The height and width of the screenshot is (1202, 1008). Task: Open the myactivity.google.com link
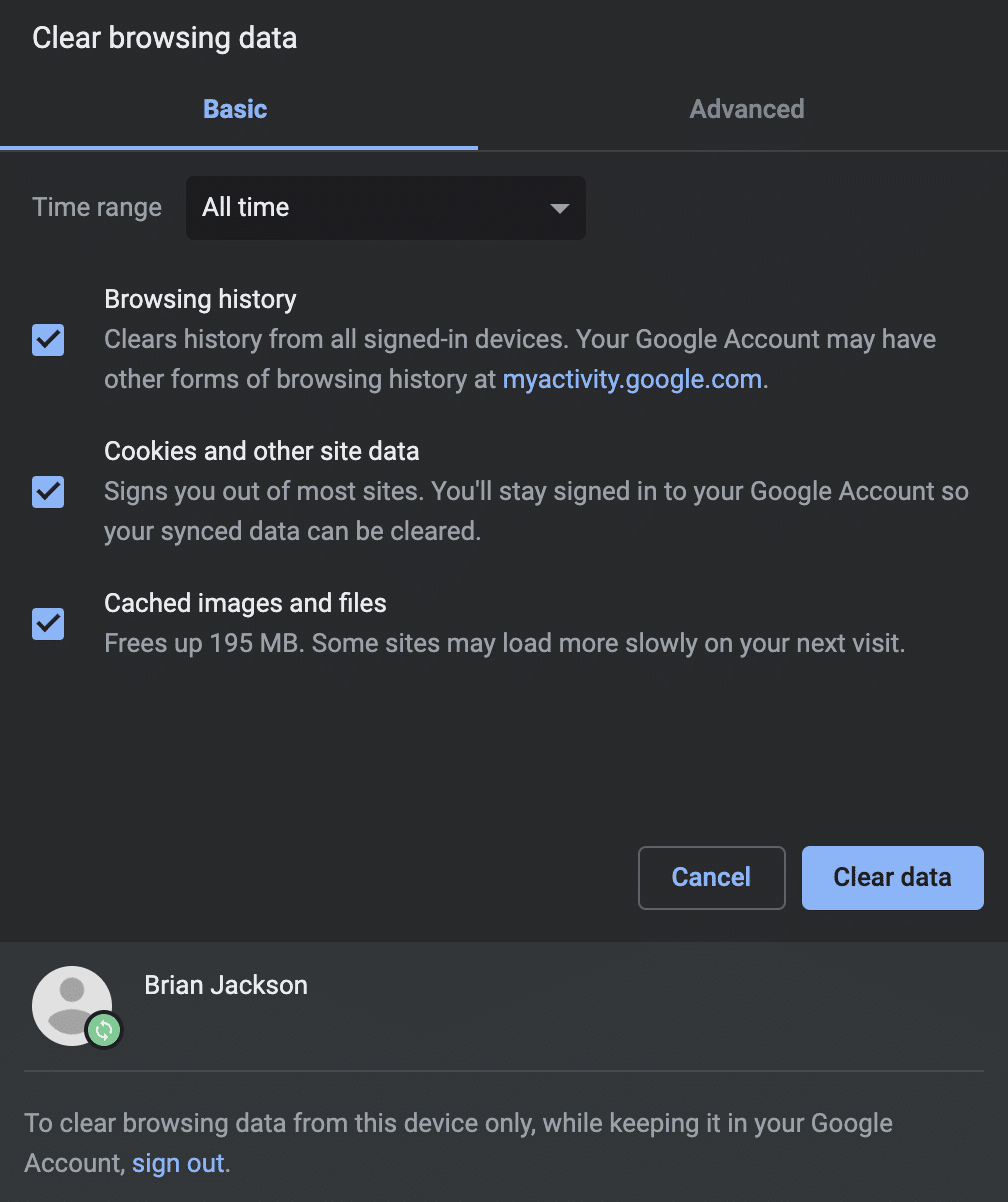click(x=631, y=379)
